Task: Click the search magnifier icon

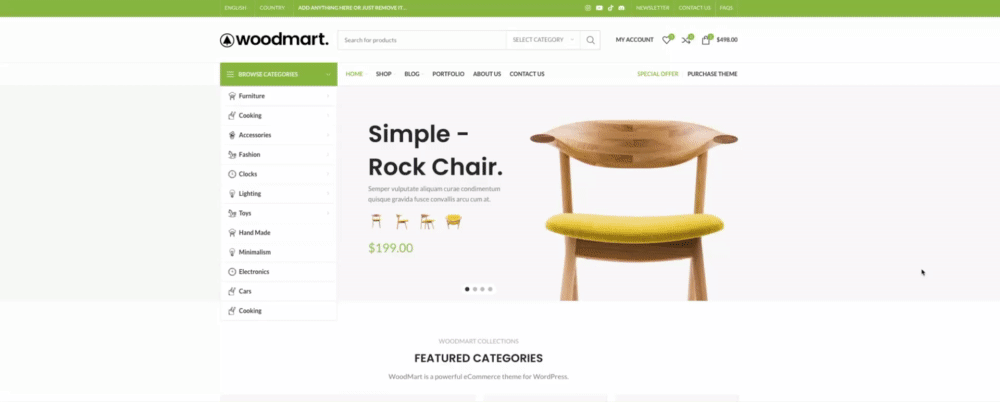Action: (591, 40)
